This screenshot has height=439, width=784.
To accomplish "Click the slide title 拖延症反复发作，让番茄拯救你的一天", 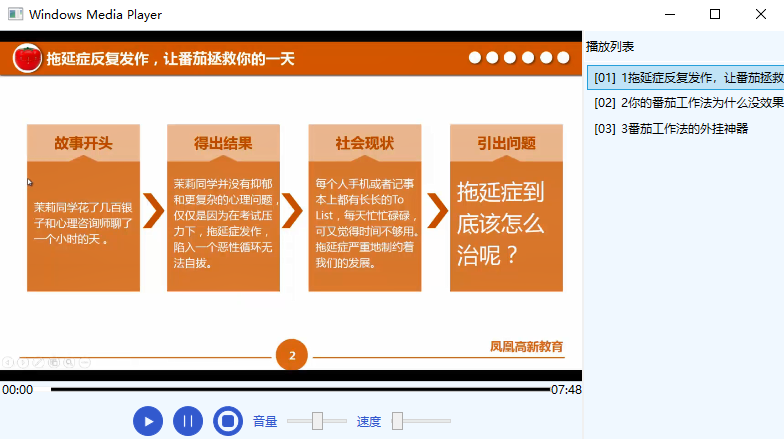I will pyautogui.click(x=170, y=59).
